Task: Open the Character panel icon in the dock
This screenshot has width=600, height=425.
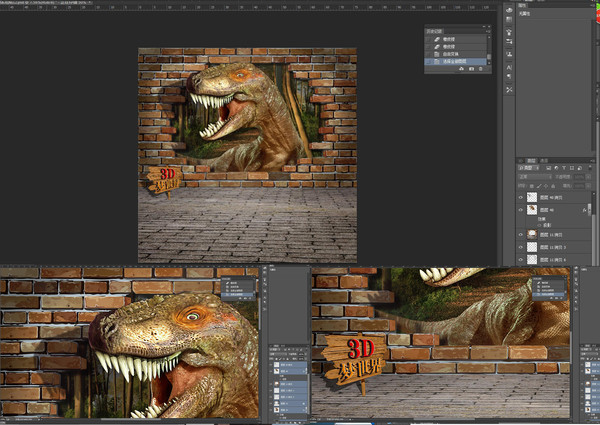Action: pos(509,67)
